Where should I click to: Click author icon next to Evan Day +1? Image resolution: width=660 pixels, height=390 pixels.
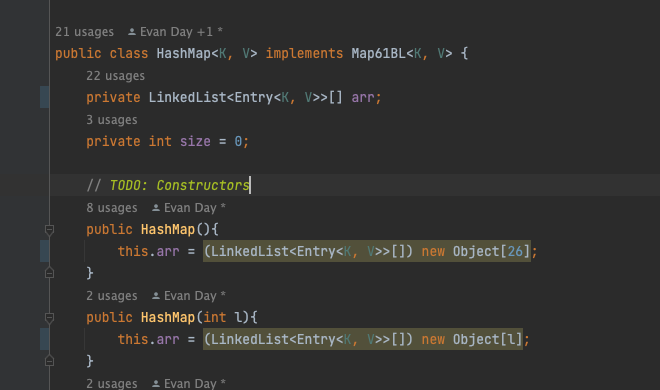click(132, 32)
